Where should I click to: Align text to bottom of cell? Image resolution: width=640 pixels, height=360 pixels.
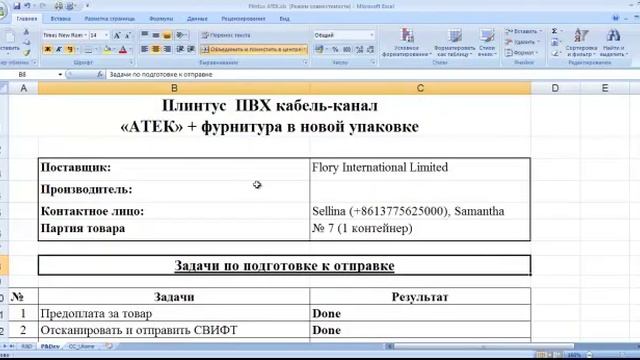tap(167, 35)
